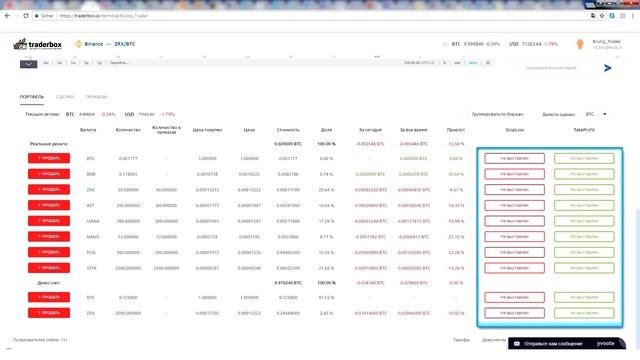The image size is (640, 360).
Task: Bookmark the page with the star icon
Action: pyautogui.click(x=602, y=16)
